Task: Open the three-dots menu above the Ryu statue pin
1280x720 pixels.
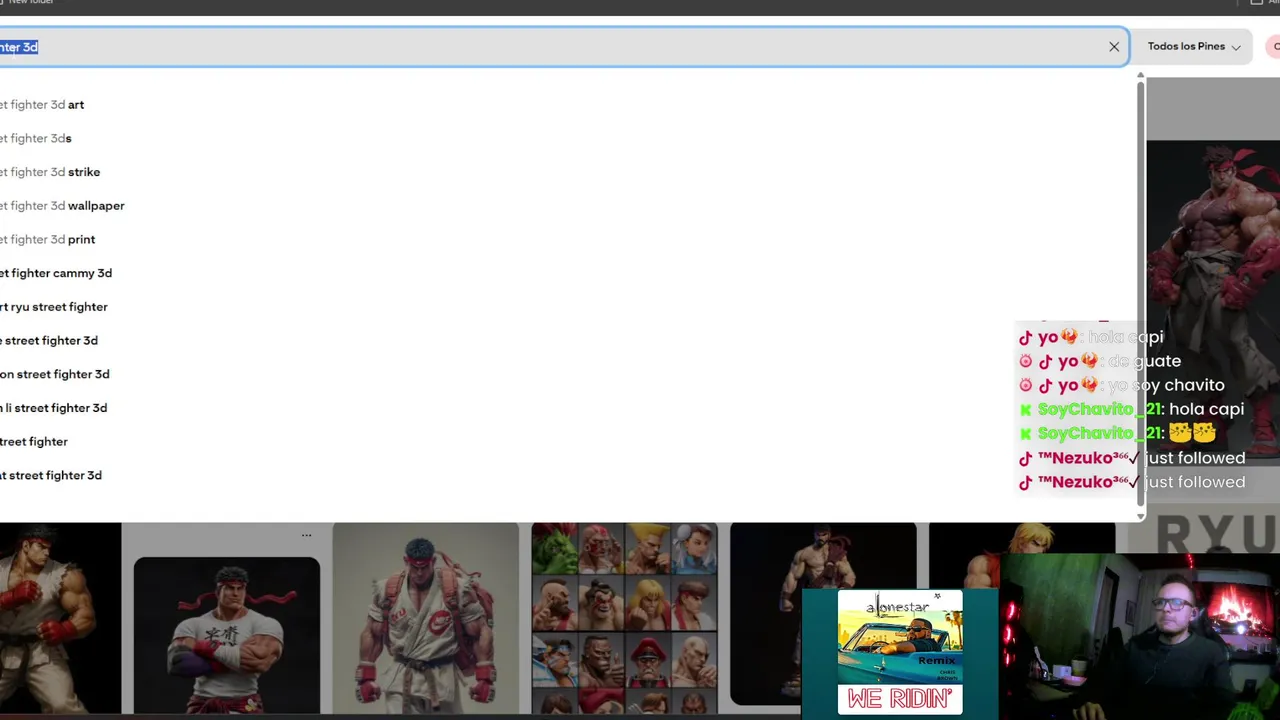Action: pos(306,535)
